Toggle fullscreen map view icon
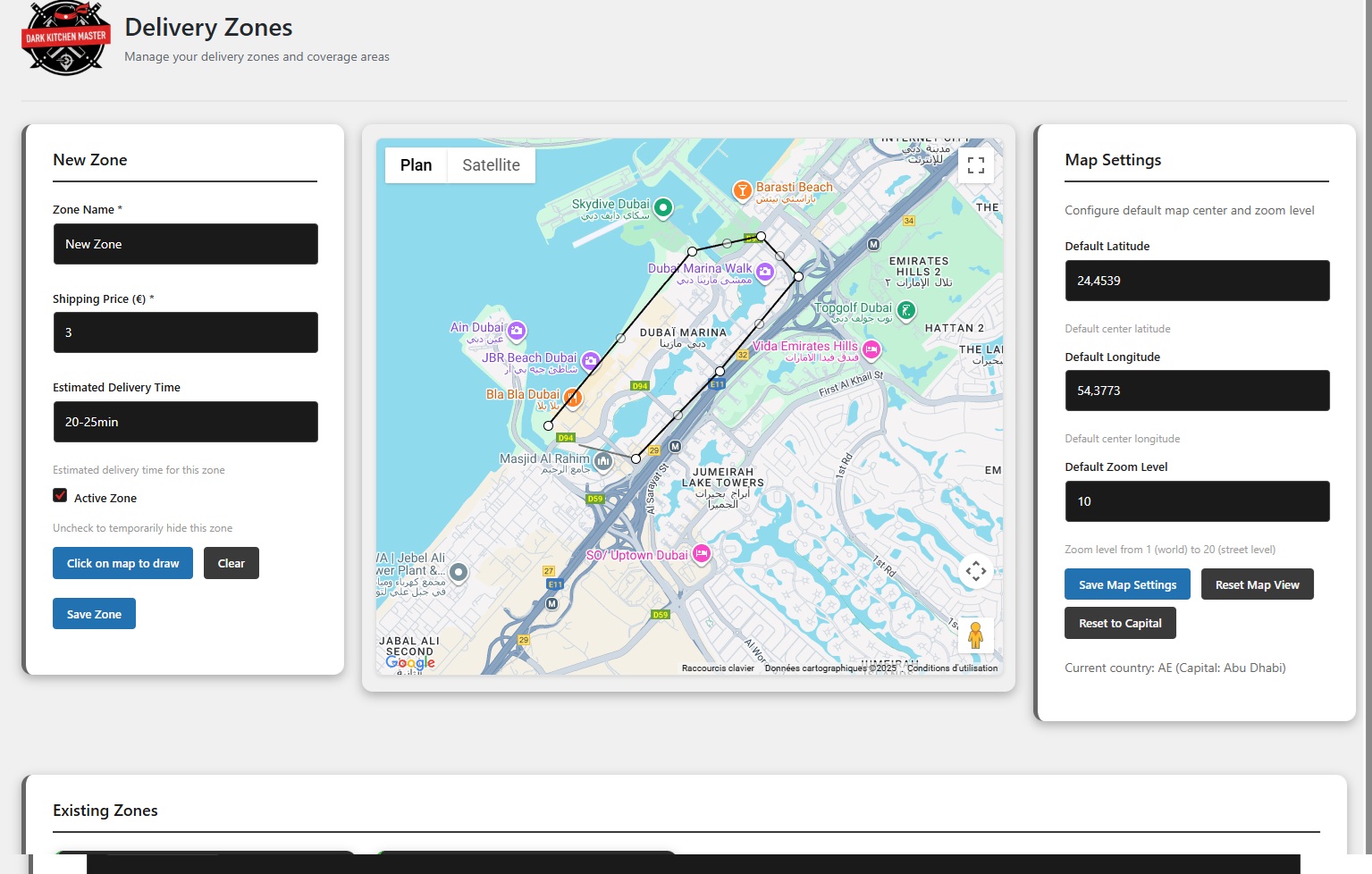The image size is (1372, 874). tap(976, 165)
